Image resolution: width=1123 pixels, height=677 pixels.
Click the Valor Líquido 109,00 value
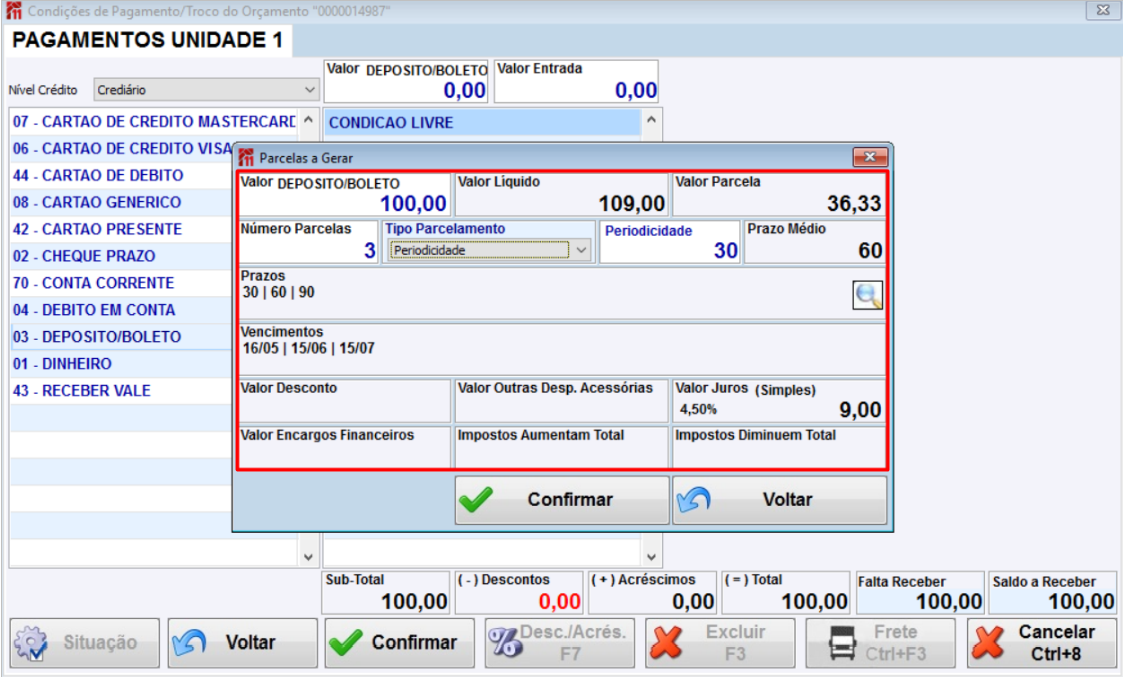(x=632, y=203)
